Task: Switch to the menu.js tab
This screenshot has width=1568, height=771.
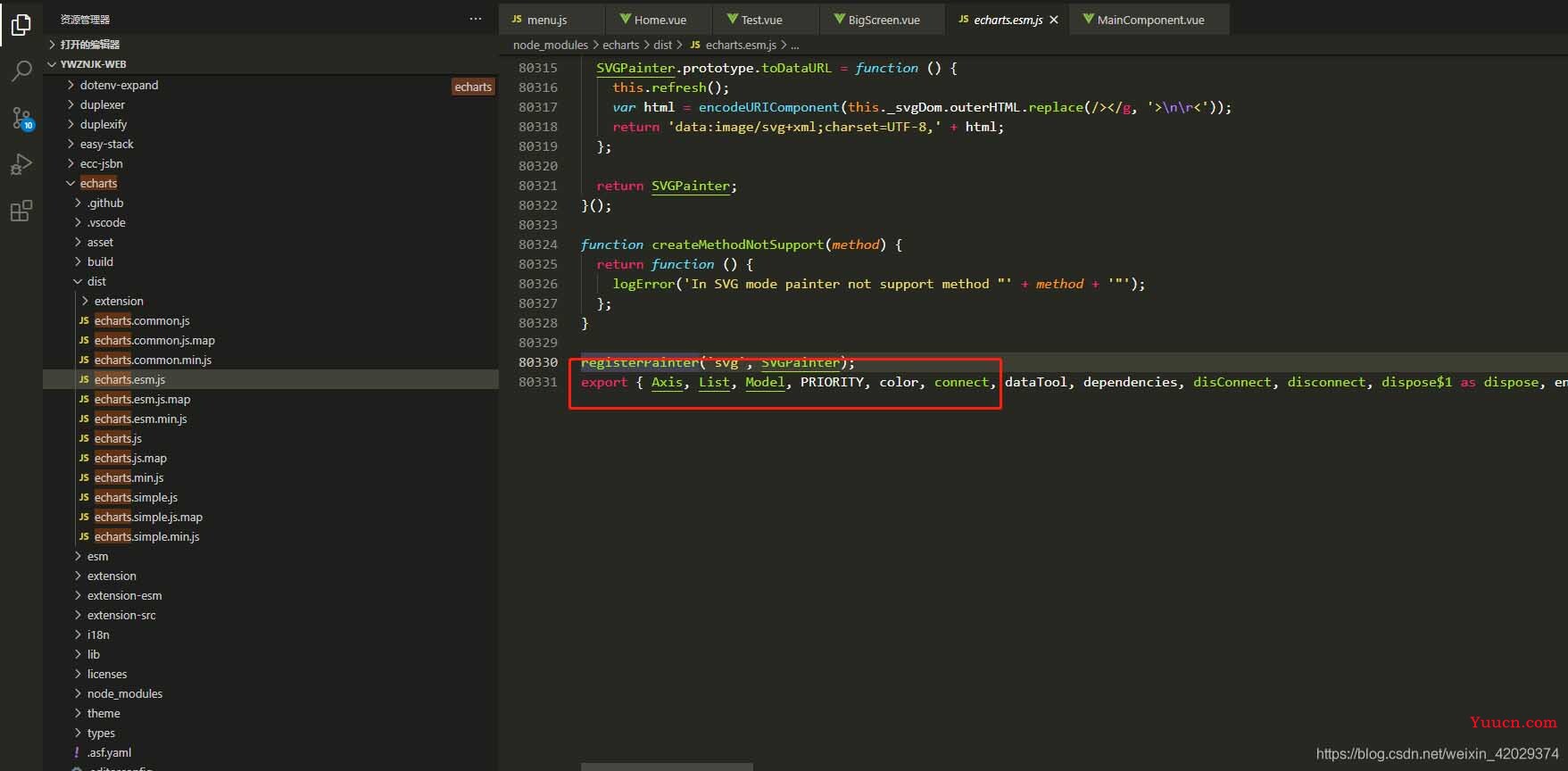Action: tap(546, 20)
